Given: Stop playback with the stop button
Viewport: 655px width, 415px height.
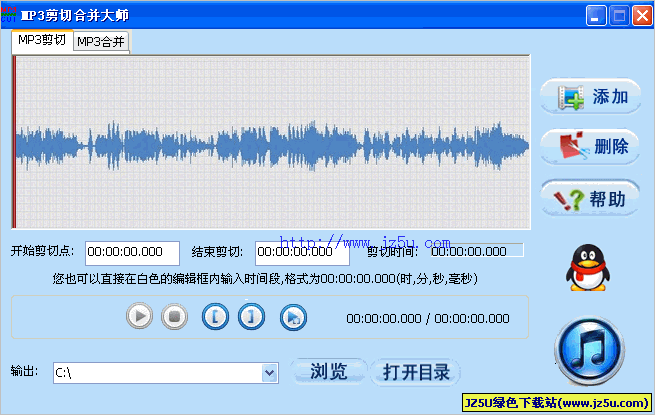Looking at the screenshot, I should (x=174, y=316).
